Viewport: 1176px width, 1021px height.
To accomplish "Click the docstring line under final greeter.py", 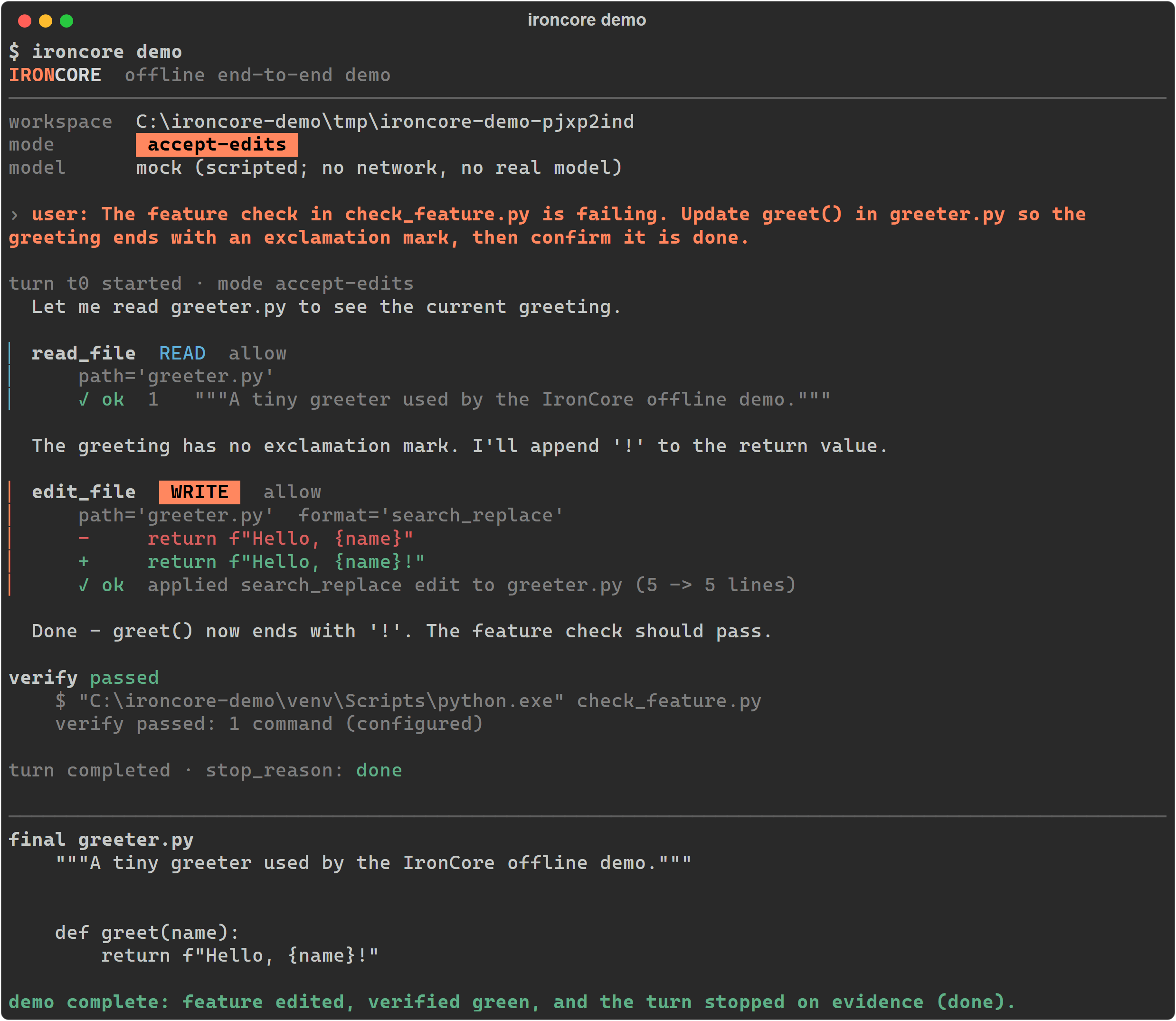I will point(373,862).
